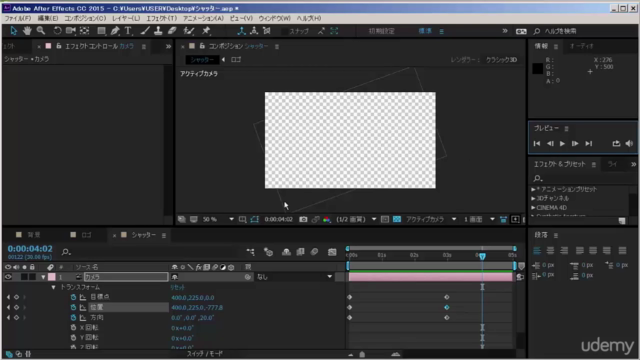
Task: Open the Graph Editor icon in timeline
Action: pyautogui.click(x=332, y=252)
